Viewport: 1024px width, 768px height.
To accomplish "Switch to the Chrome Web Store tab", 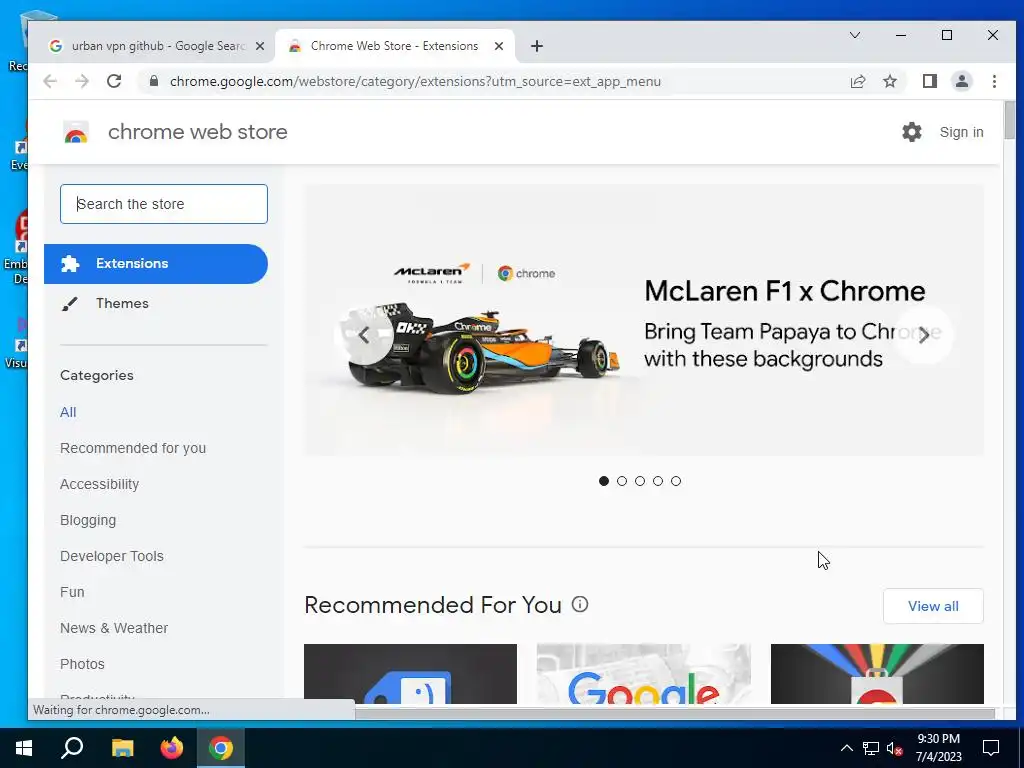I will (x=394, y=46).
